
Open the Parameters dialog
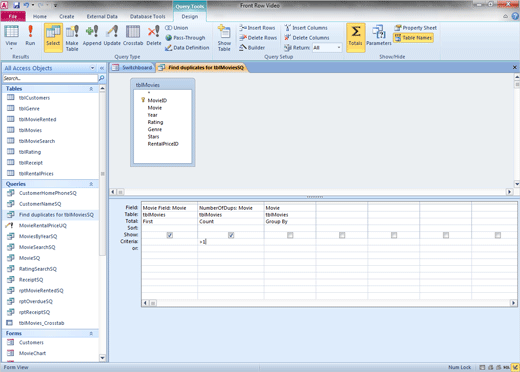tap(379, 35)
